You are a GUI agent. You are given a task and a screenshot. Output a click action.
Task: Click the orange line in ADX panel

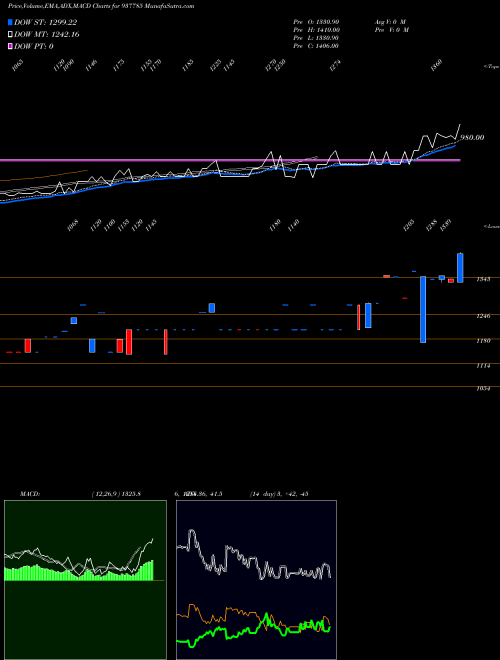[253, 617]
